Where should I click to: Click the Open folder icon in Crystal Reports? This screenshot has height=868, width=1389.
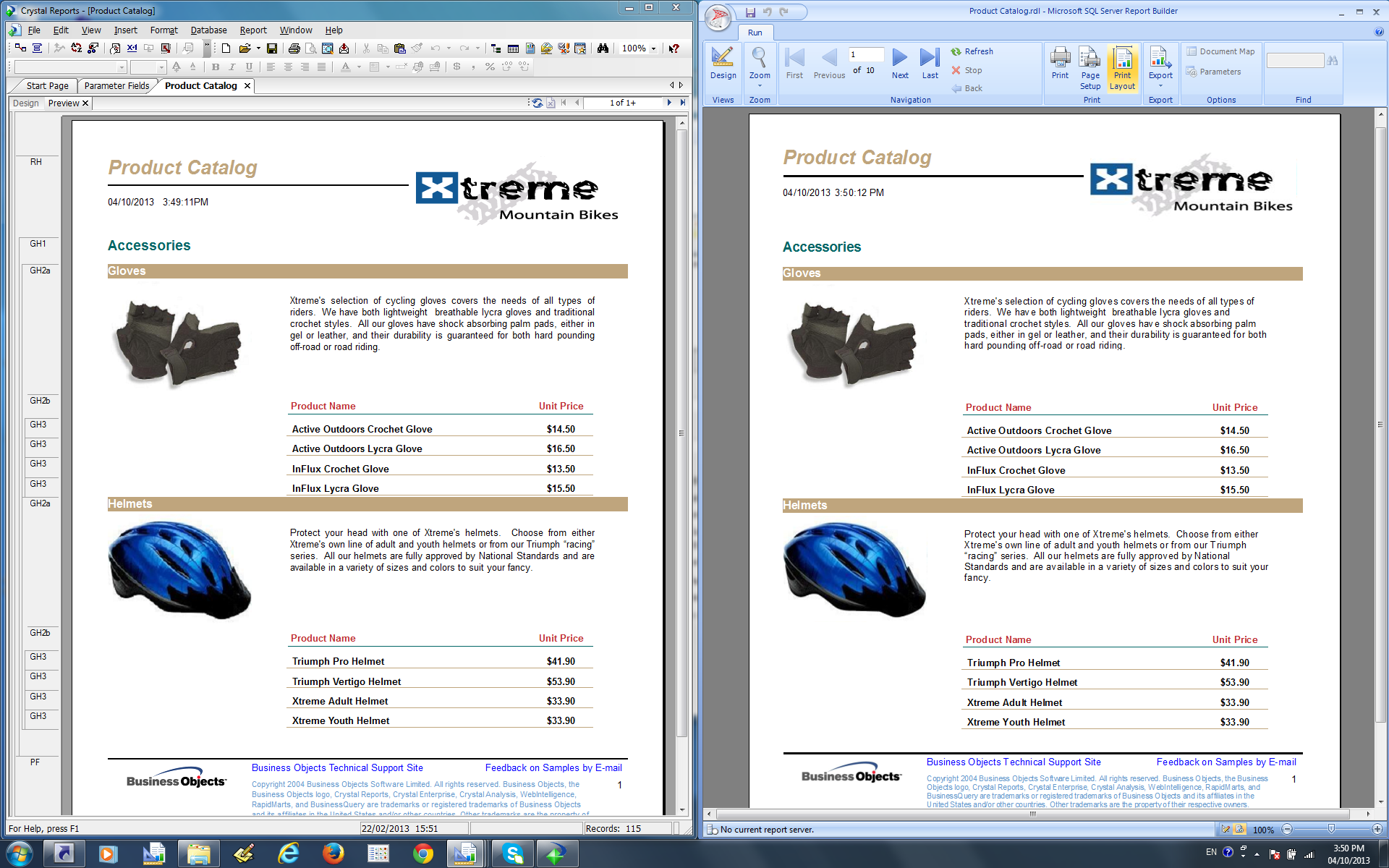coord(245,48)
